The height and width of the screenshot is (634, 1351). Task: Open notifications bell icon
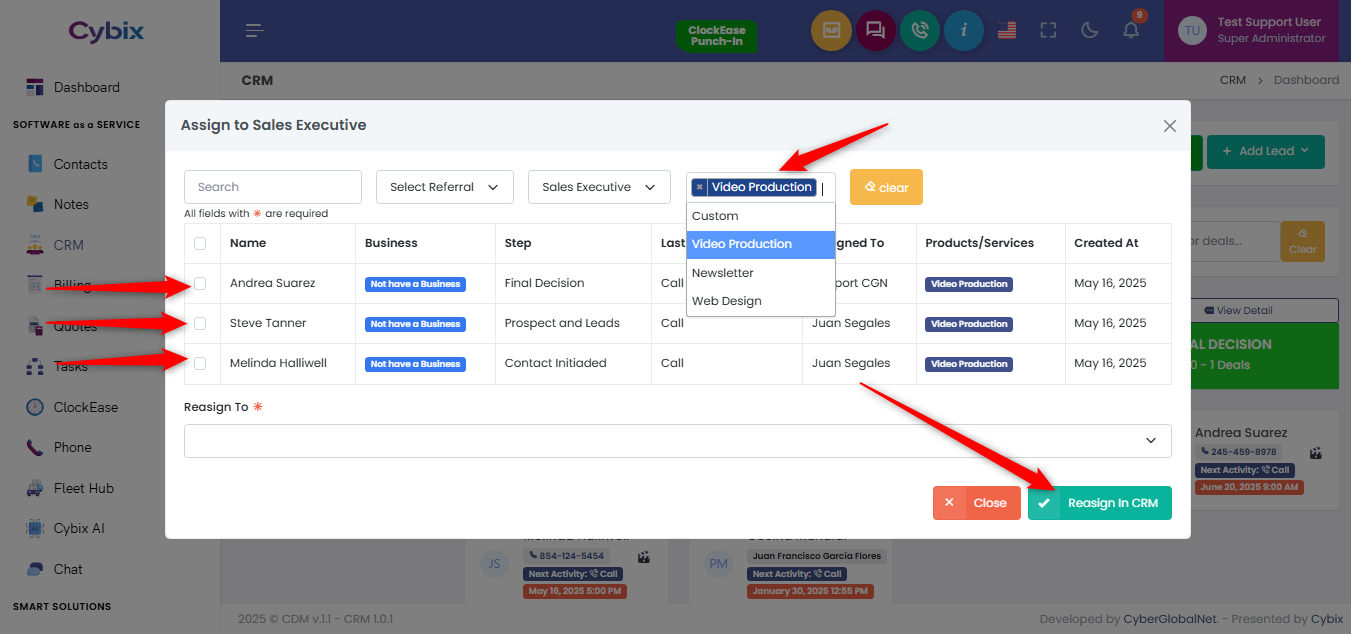point(1131,31)
